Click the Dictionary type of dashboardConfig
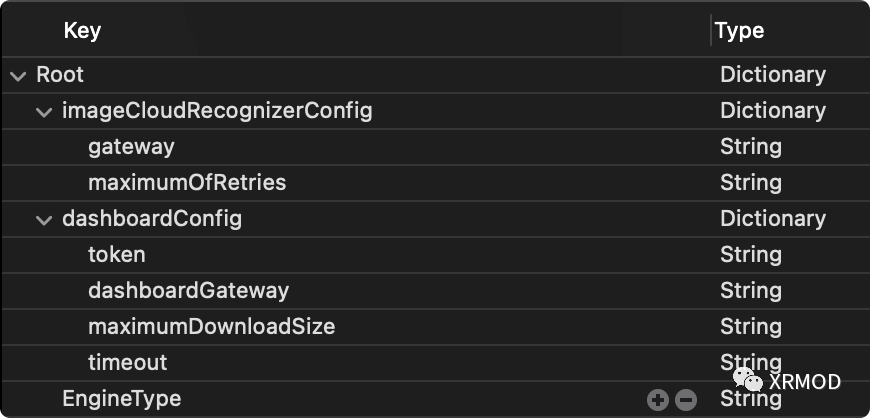 coord(773,219)
